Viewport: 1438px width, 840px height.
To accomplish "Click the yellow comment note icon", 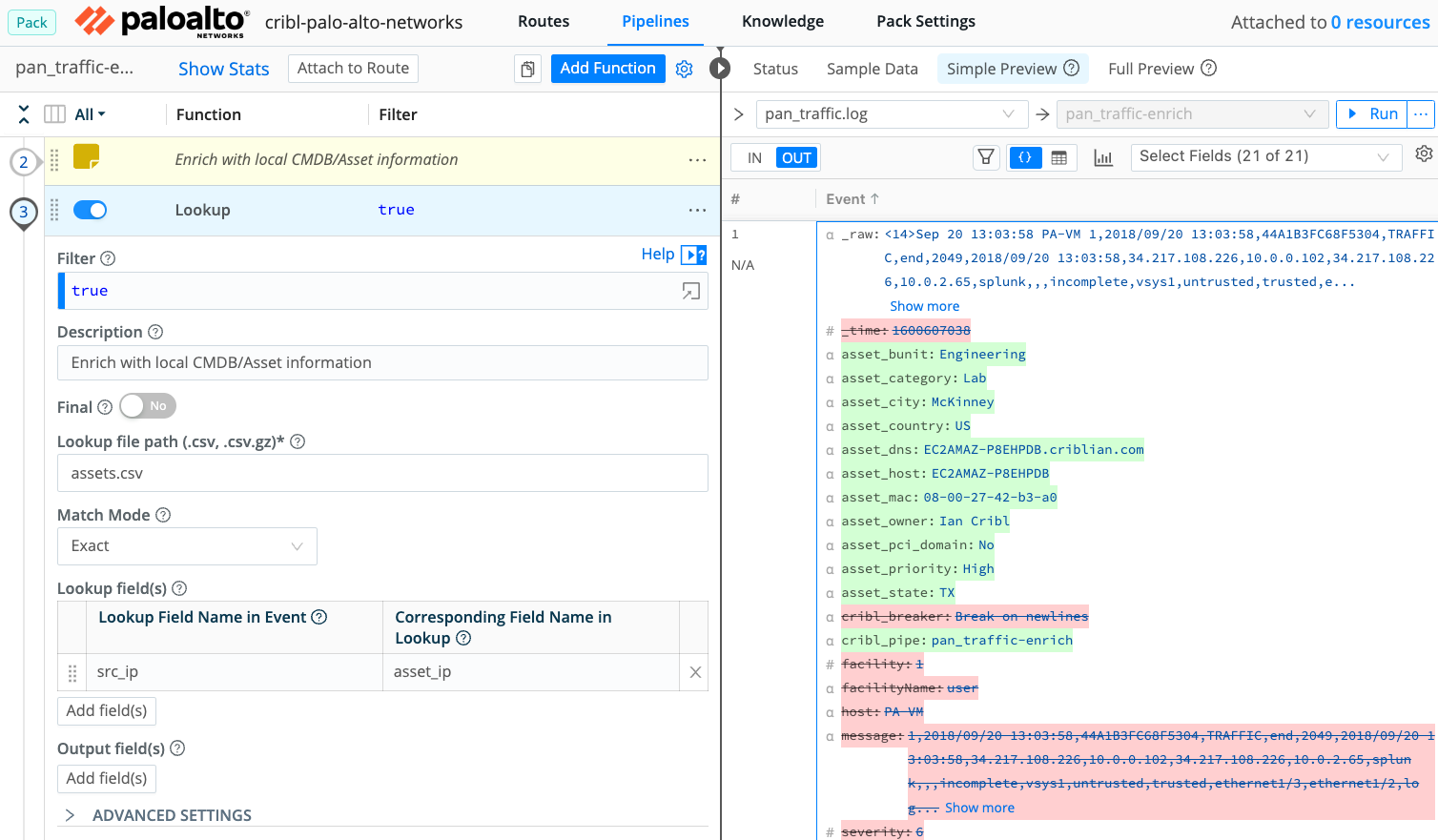I will [x=87, y=156].
